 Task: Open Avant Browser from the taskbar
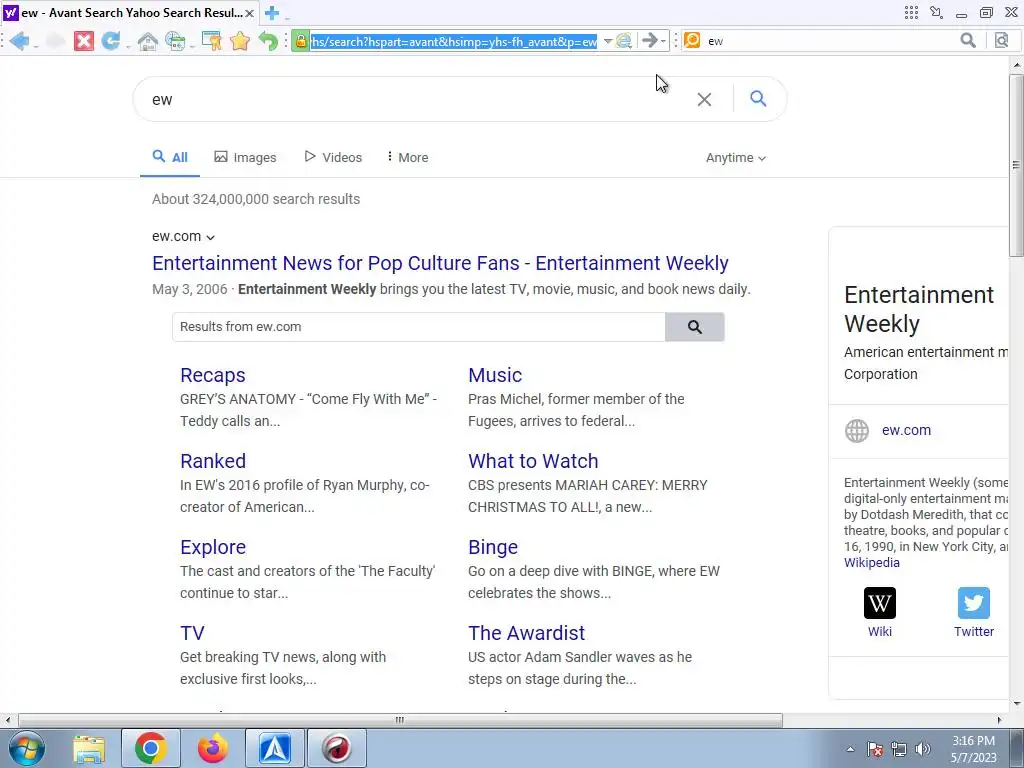pyautogui.click(x=275, y=748)
